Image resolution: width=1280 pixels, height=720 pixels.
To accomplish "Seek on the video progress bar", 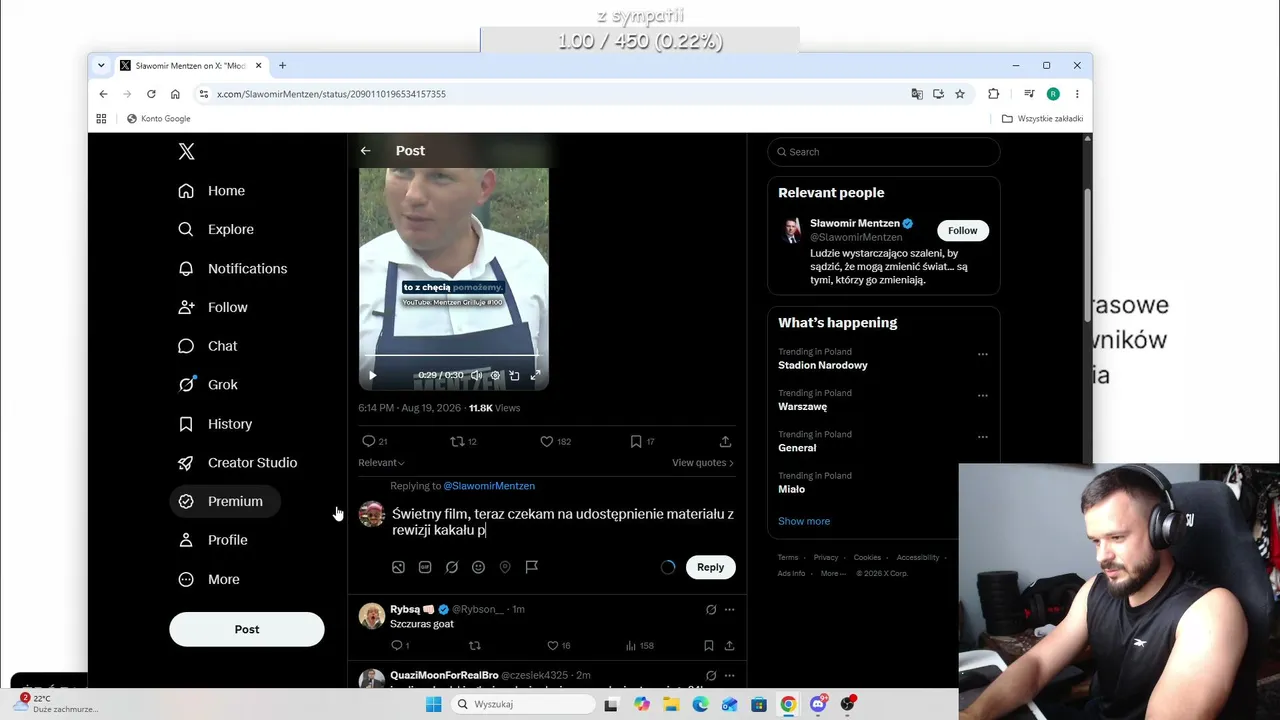I will (x=453, y=356).
